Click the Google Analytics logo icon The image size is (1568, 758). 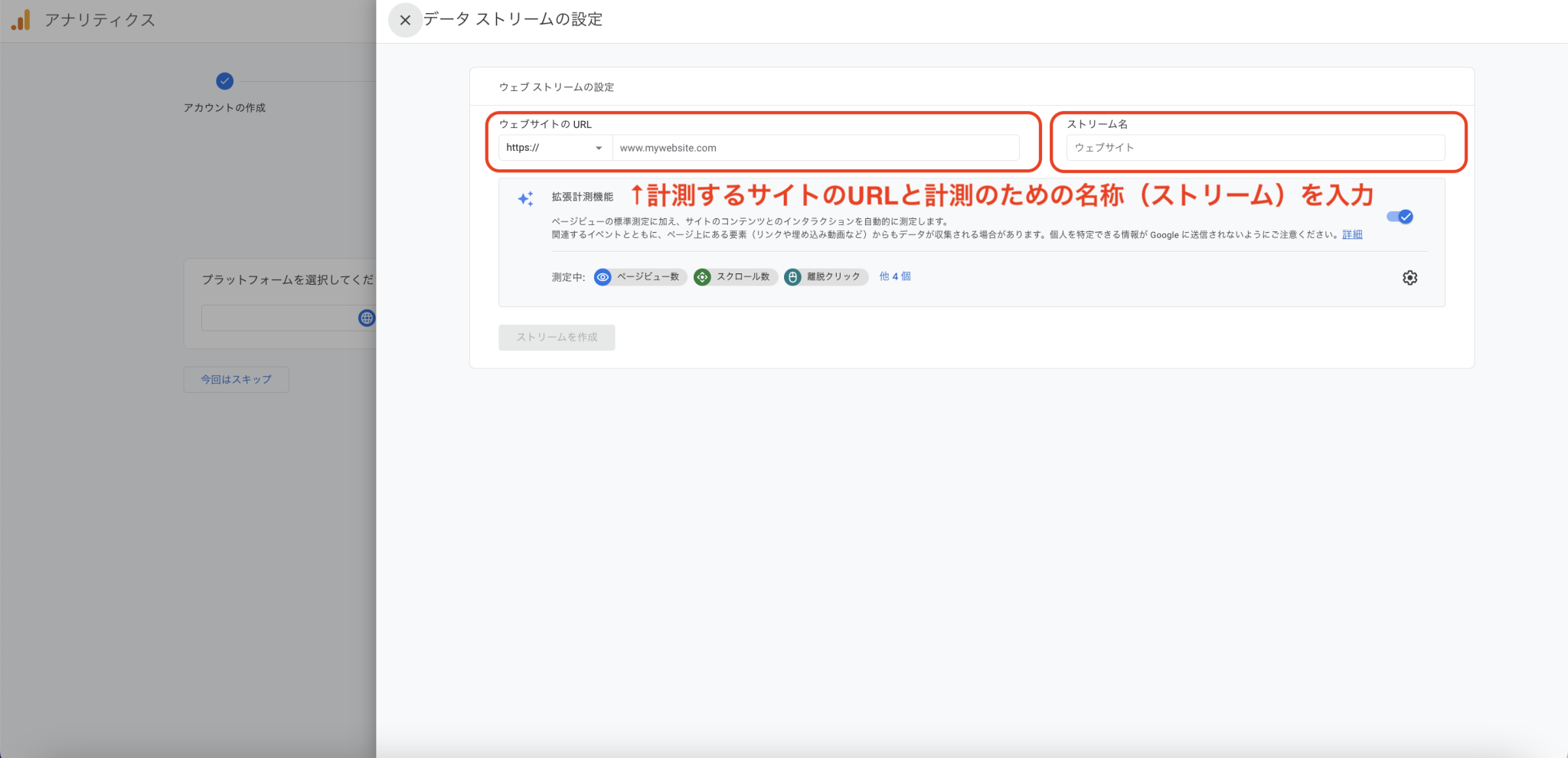pyautogui.click(x=21, y=20)
